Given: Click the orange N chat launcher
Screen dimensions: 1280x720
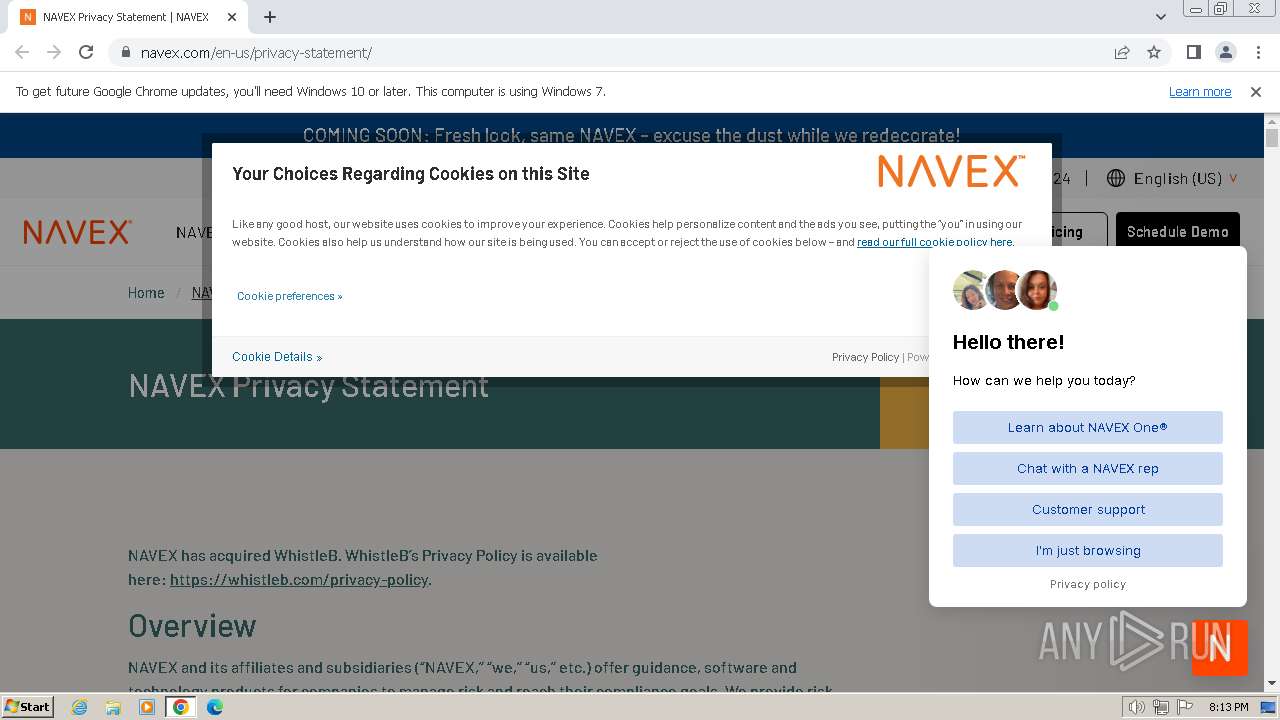Looking at the screenshot, I should [x=1219, y=647].
